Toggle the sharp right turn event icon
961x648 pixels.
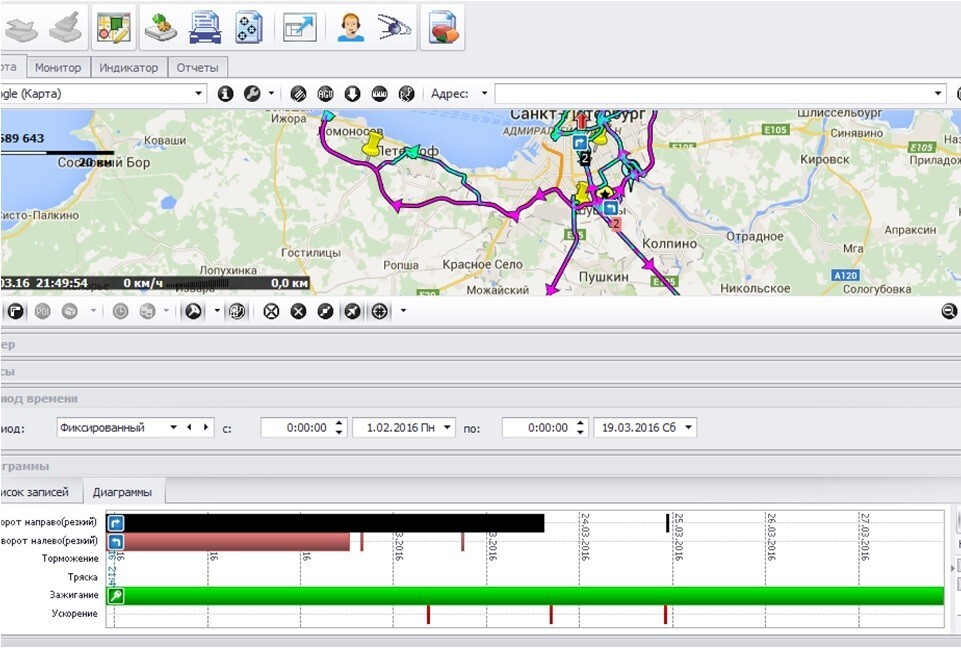click(x=116, y=523)
